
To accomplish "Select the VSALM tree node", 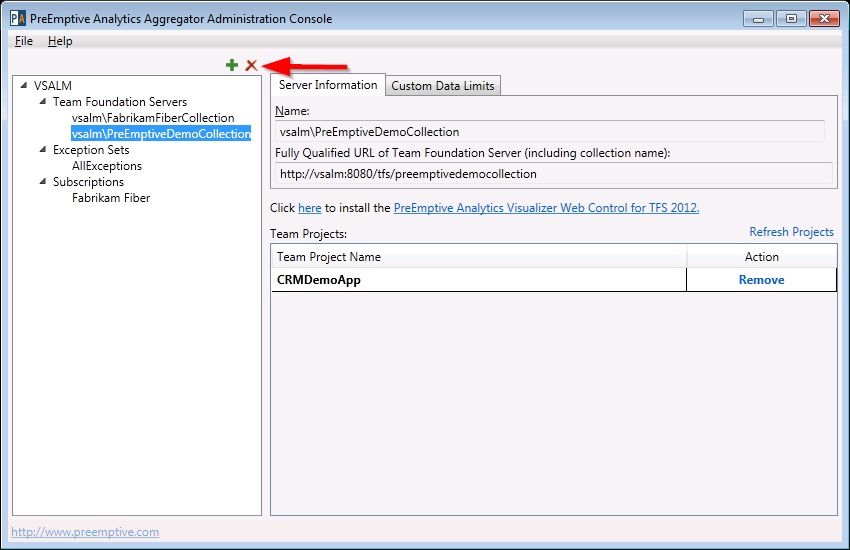I will click(x=53, y=86).
